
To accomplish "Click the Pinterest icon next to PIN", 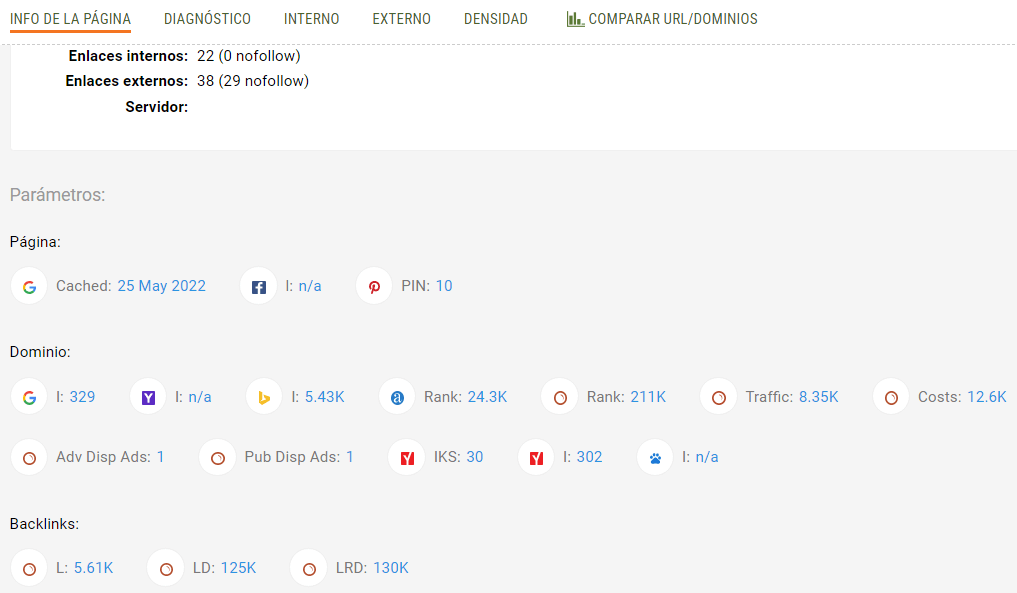I will [x=374, y=287].
